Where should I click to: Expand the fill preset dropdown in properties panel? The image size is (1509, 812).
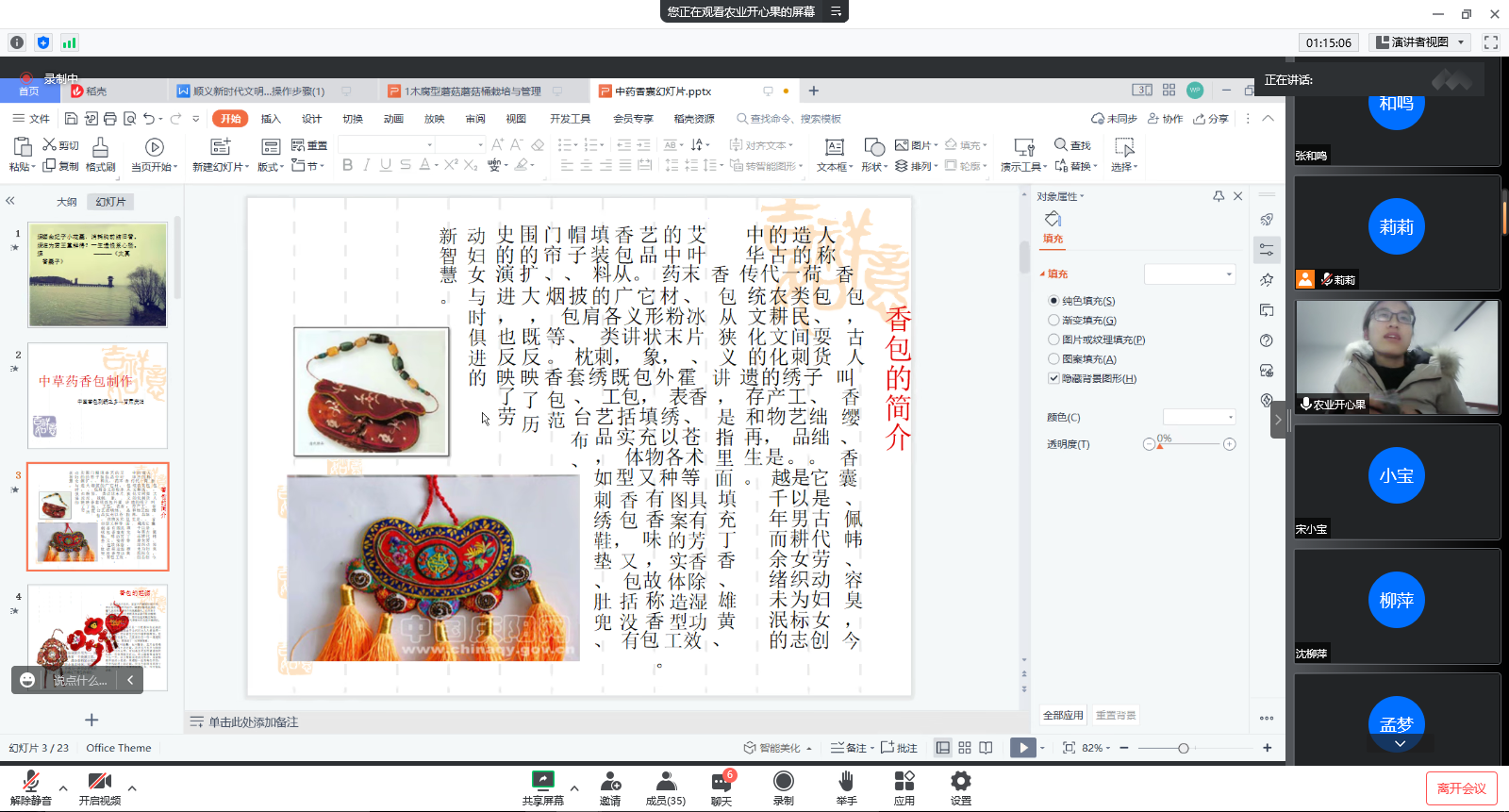(x=1189, y=274)
